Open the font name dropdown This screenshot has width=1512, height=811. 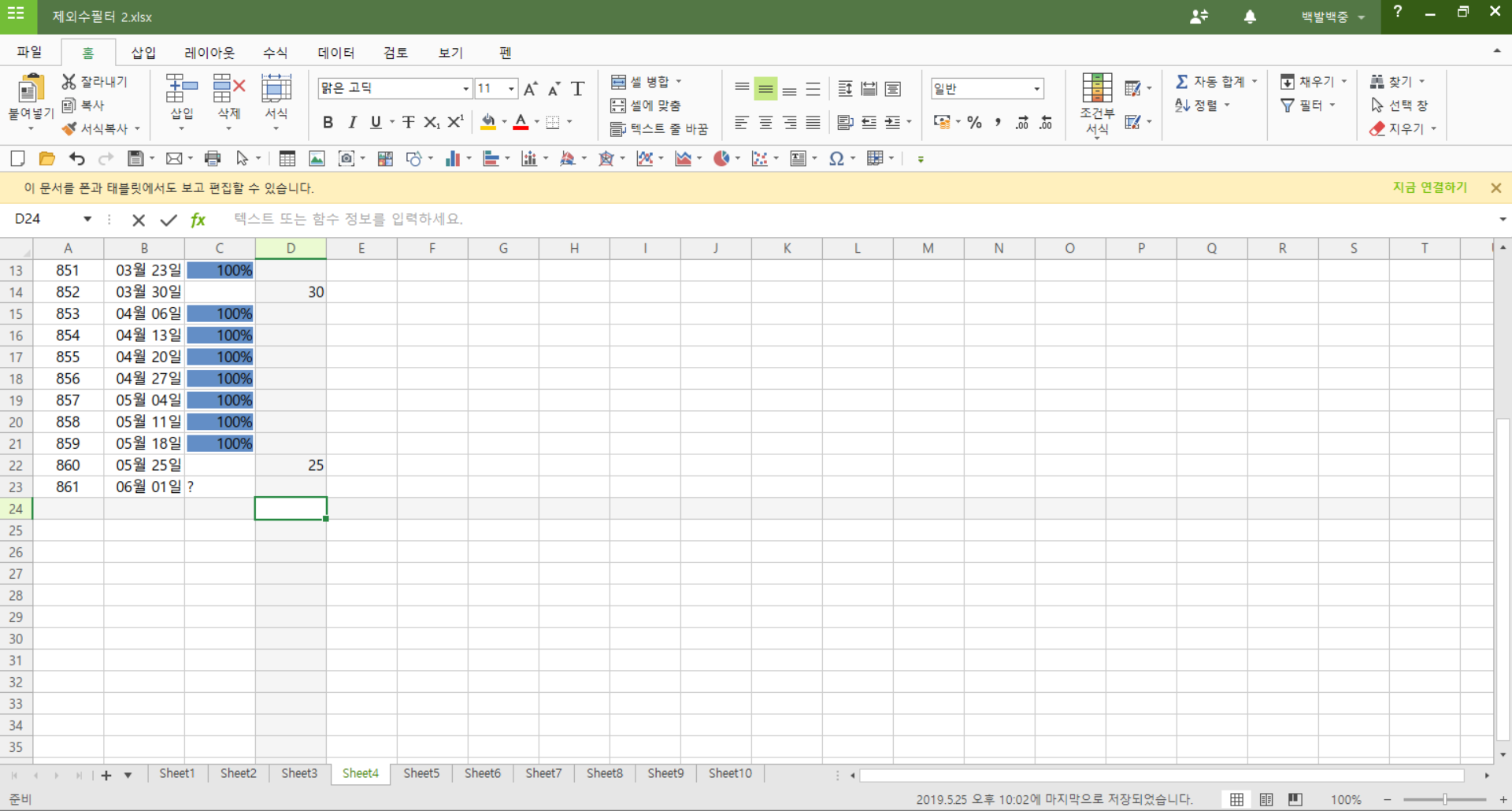[465, 89]
